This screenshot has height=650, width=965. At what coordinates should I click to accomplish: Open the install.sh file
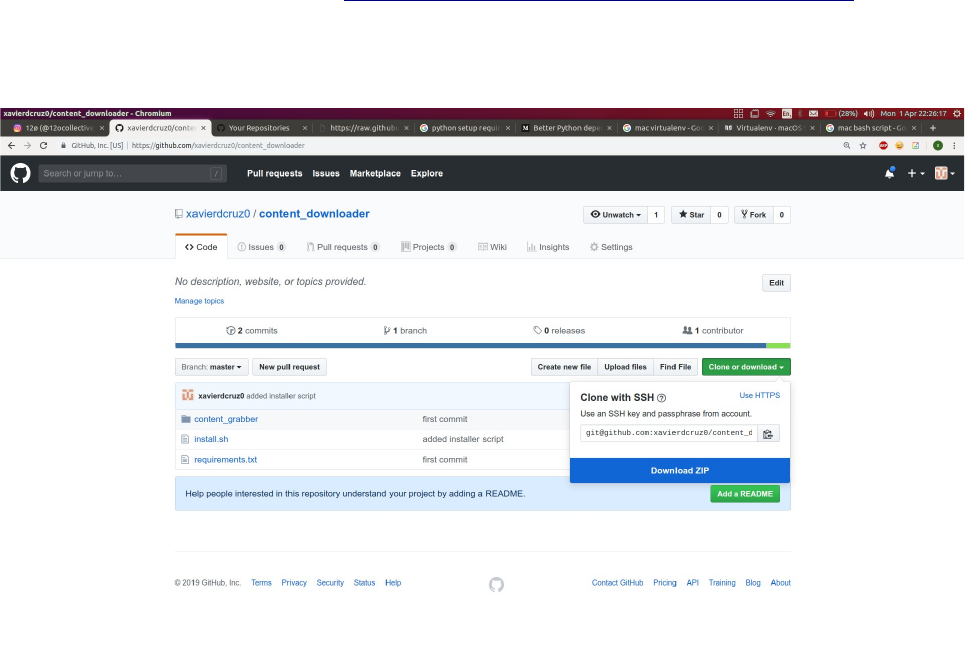tap(211, 439)
